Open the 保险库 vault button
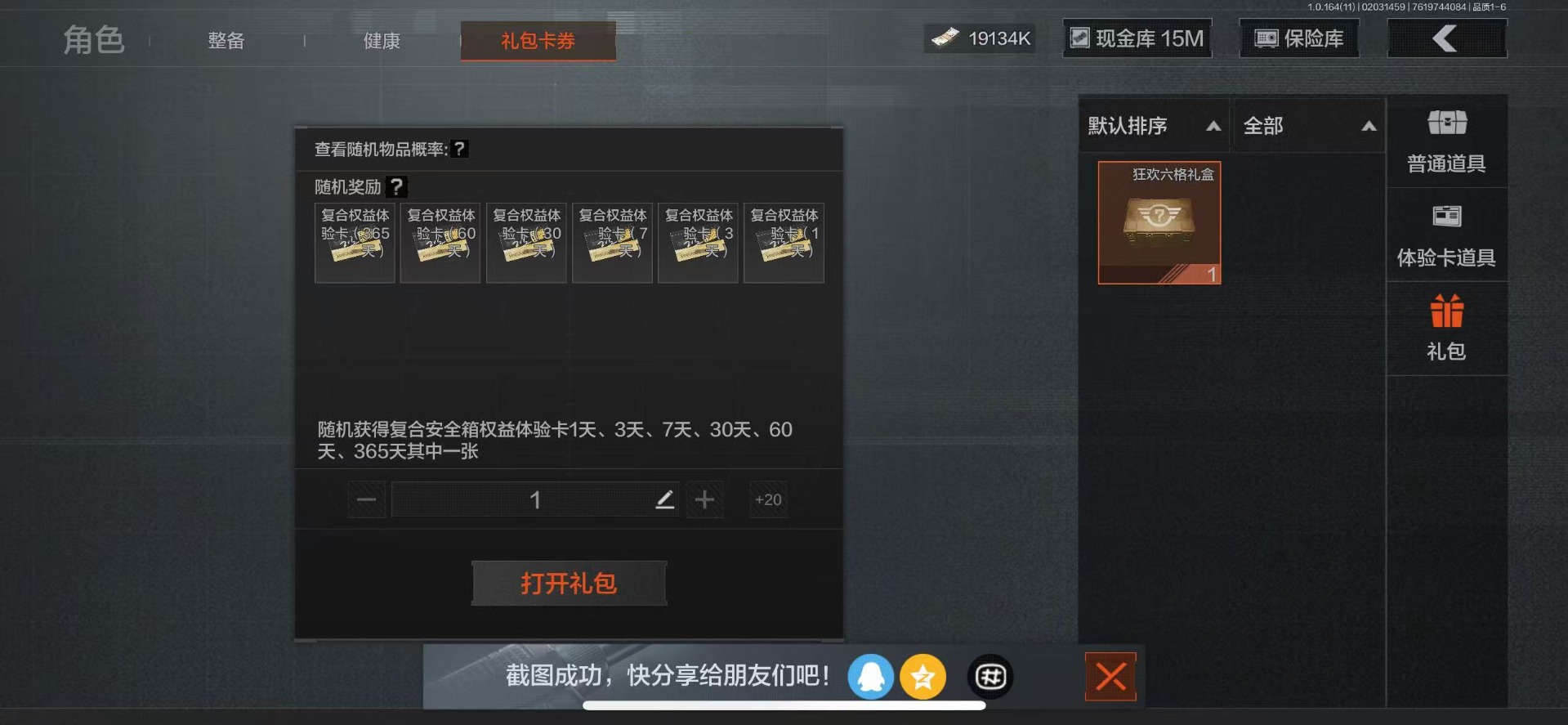This screenshot has width=1568, height=725. coord(1299,38)
